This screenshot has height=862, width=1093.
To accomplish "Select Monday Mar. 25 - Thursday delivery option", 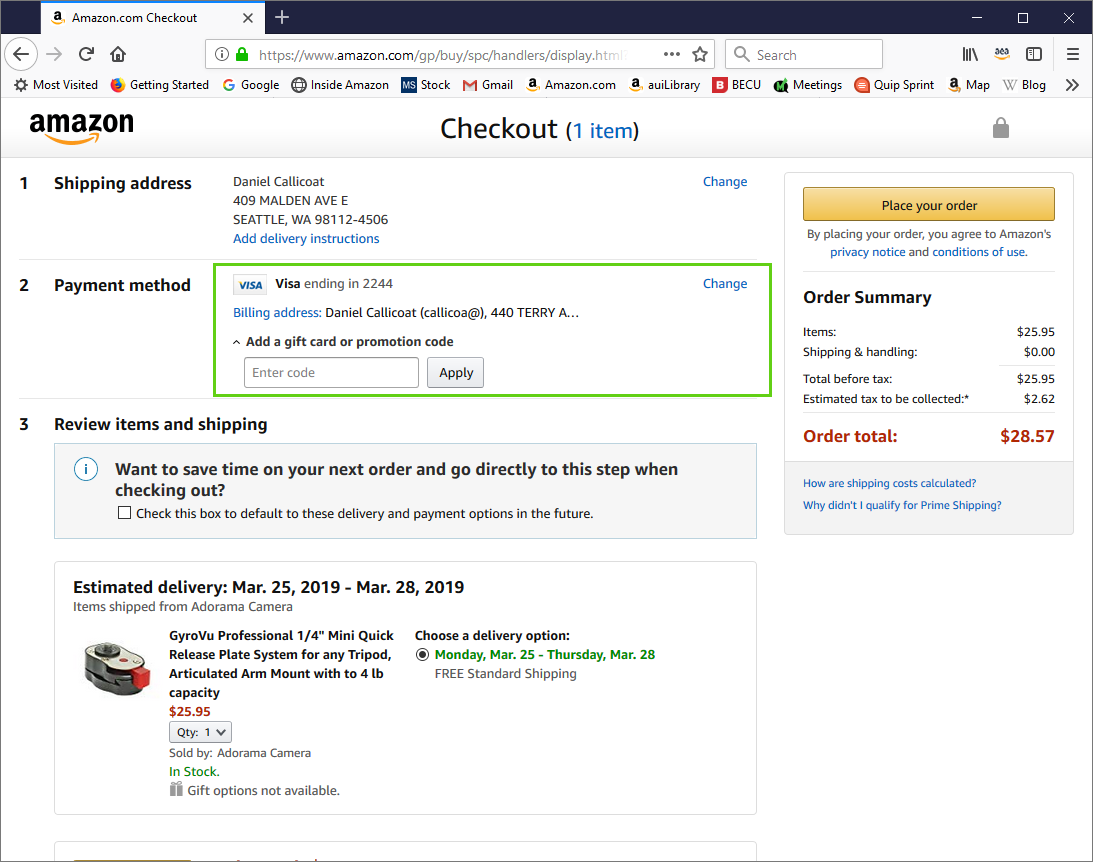I will (x=422, y=654).
